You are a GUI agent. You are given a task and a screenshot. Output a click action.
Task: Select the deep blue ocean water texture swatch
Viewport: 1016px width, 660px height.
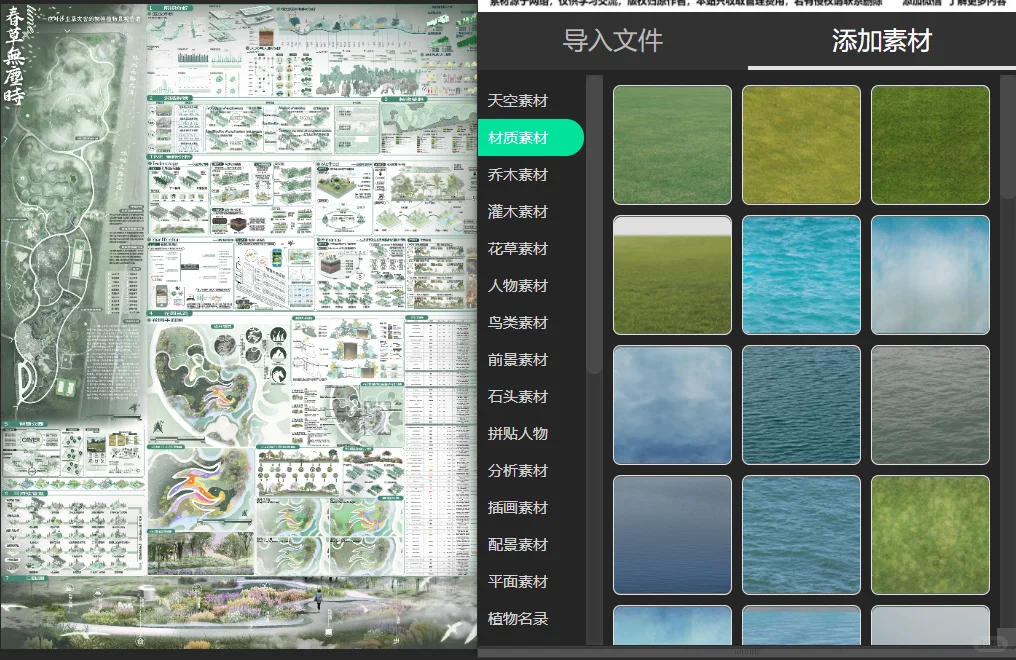pyautogui.click(x=801, y=404)
